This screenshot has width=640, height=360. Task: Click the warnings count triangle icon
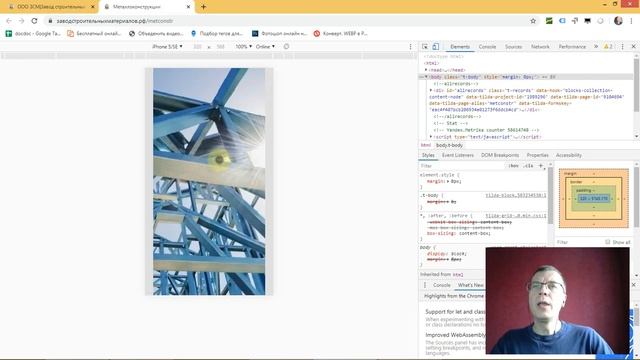pyautogui.click(x=608, y=47)
